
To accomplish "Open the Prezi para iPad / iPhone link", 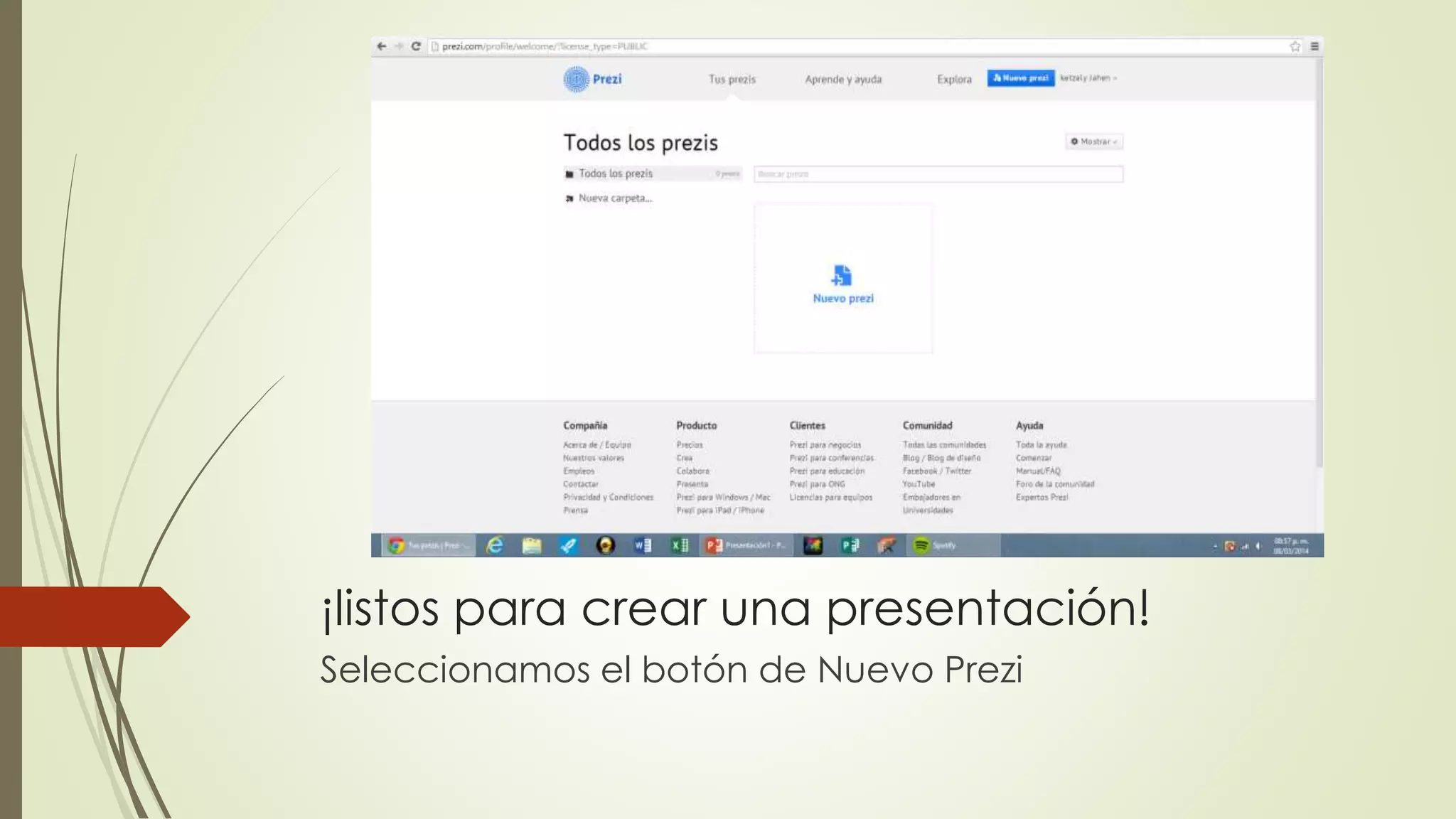I will 720,510.
